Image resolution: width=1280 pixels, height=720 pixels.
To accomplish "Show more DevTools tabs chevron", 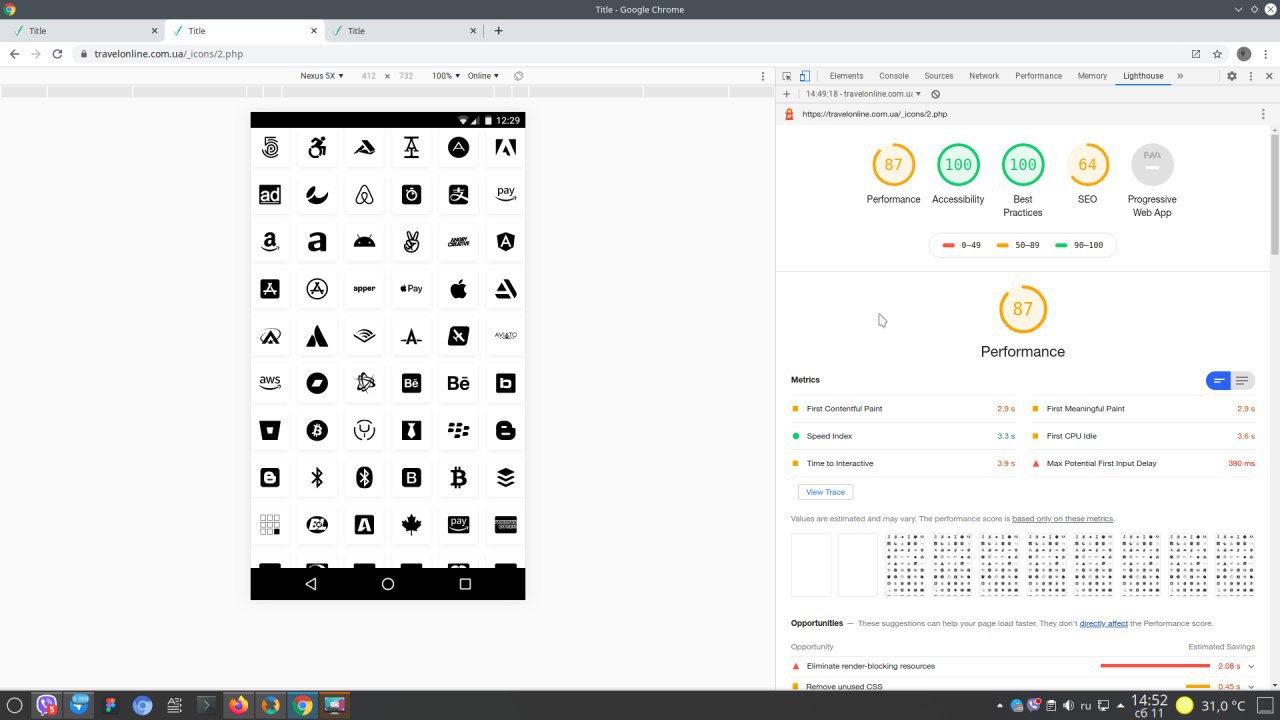I will tap(1180, 76).
